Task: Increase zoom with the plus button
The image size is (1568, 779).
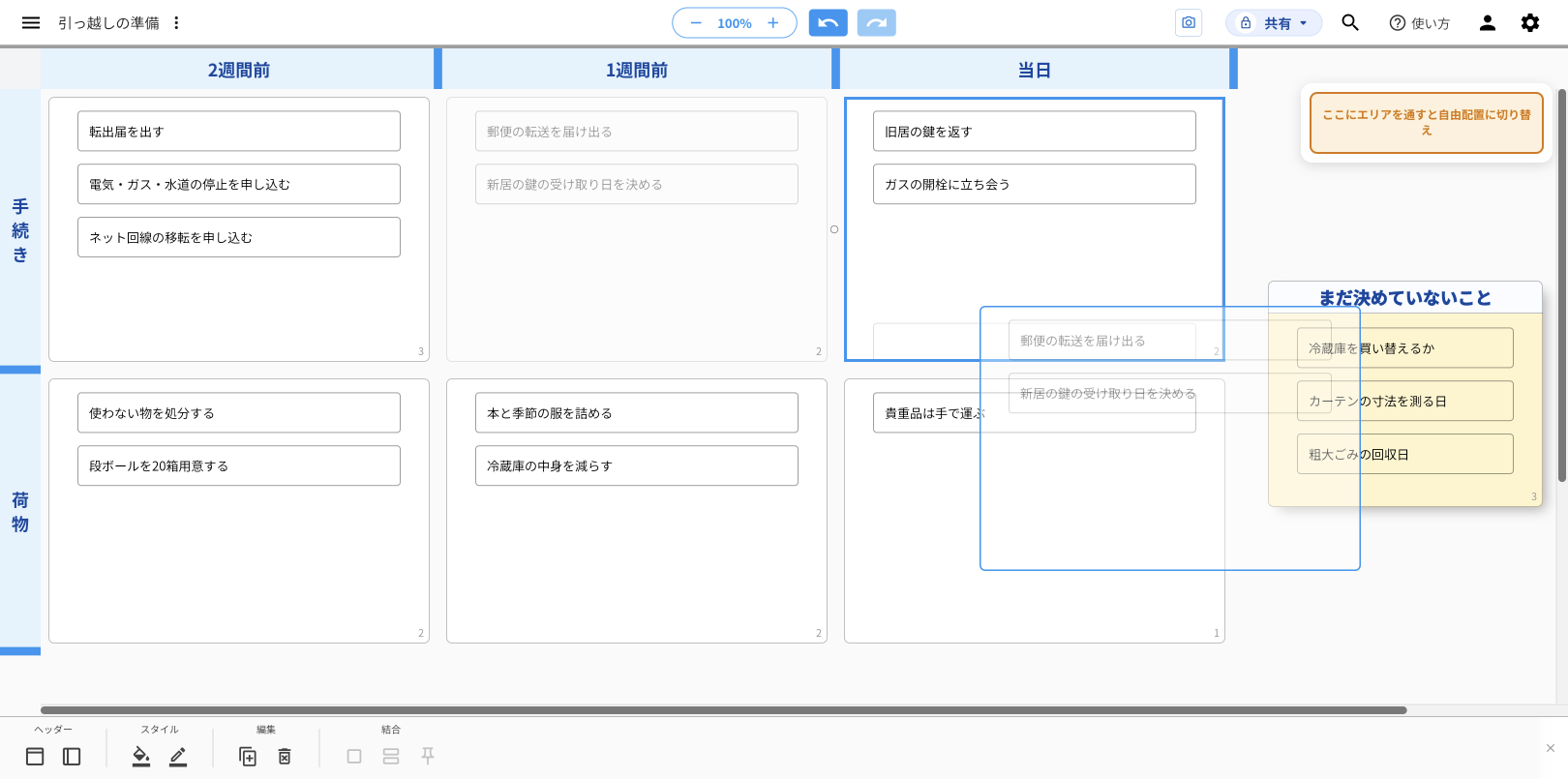Action: [x=772, y=23]
